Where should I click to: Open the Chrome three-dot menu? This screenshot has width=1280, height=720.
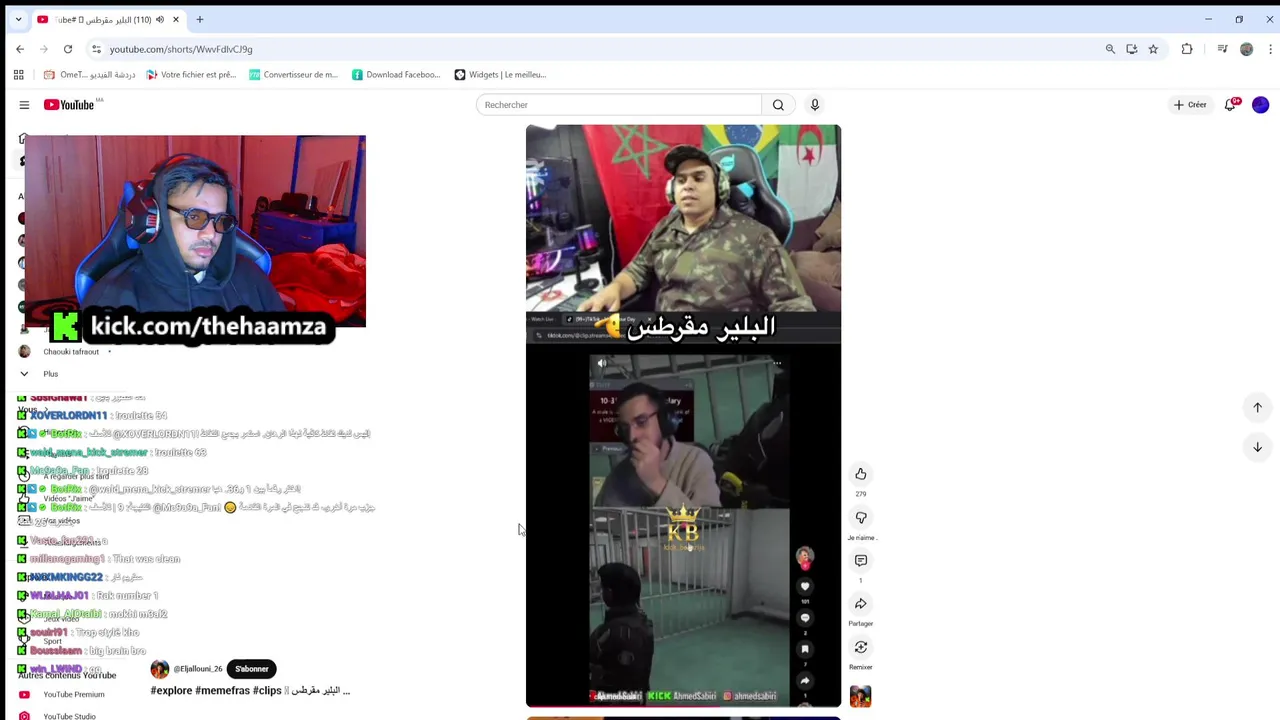[1271, 49]
